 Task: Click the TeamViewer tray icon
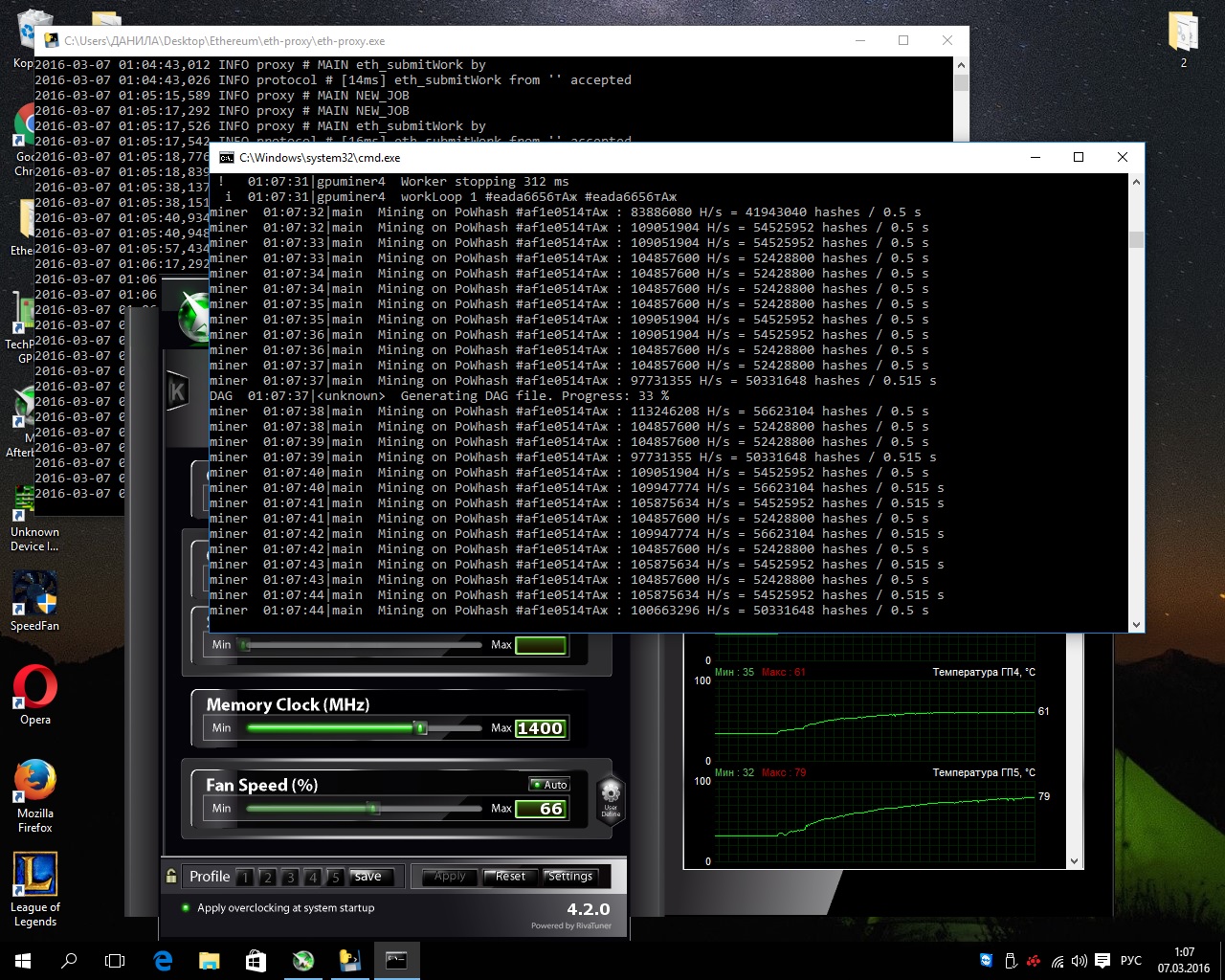point(987,960)
